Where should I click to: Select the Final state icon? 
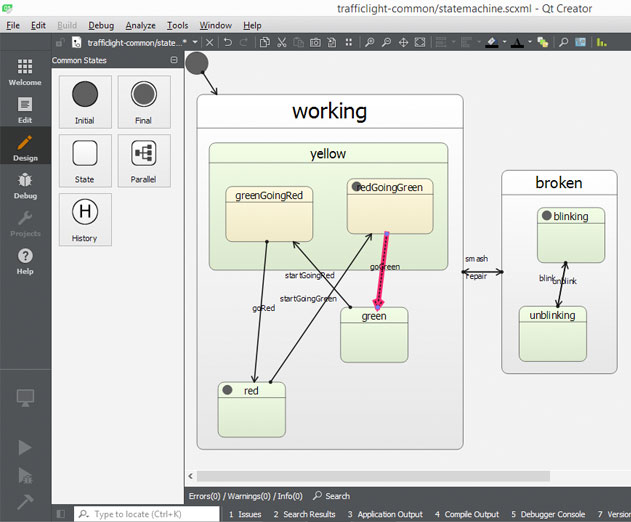tap(144, 94)
